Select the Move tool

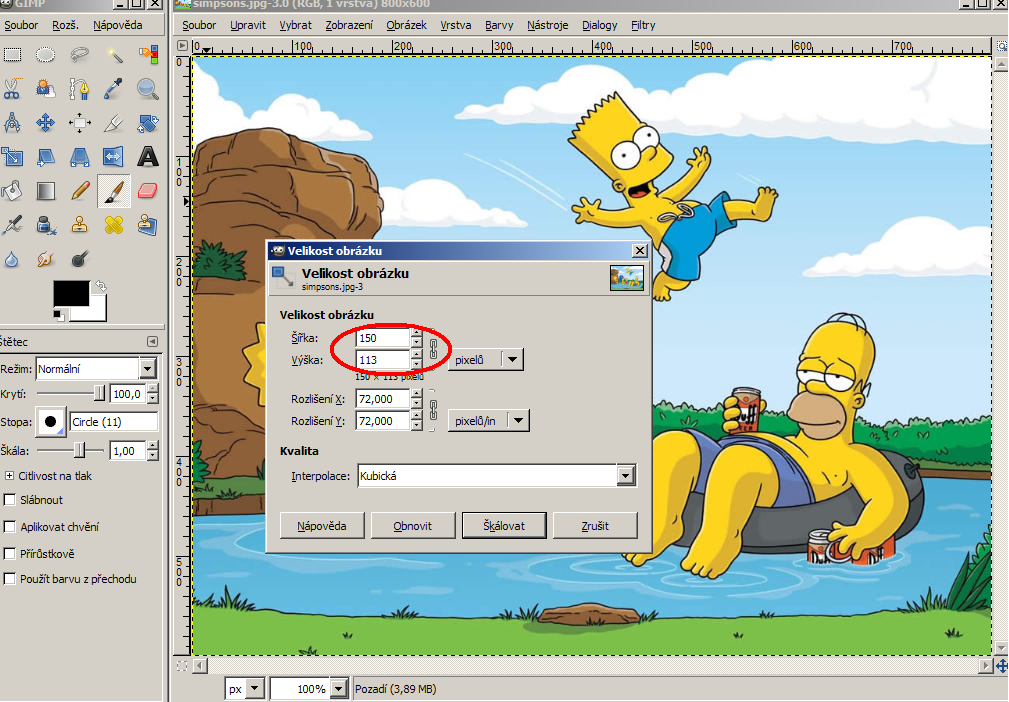(45, 123)
